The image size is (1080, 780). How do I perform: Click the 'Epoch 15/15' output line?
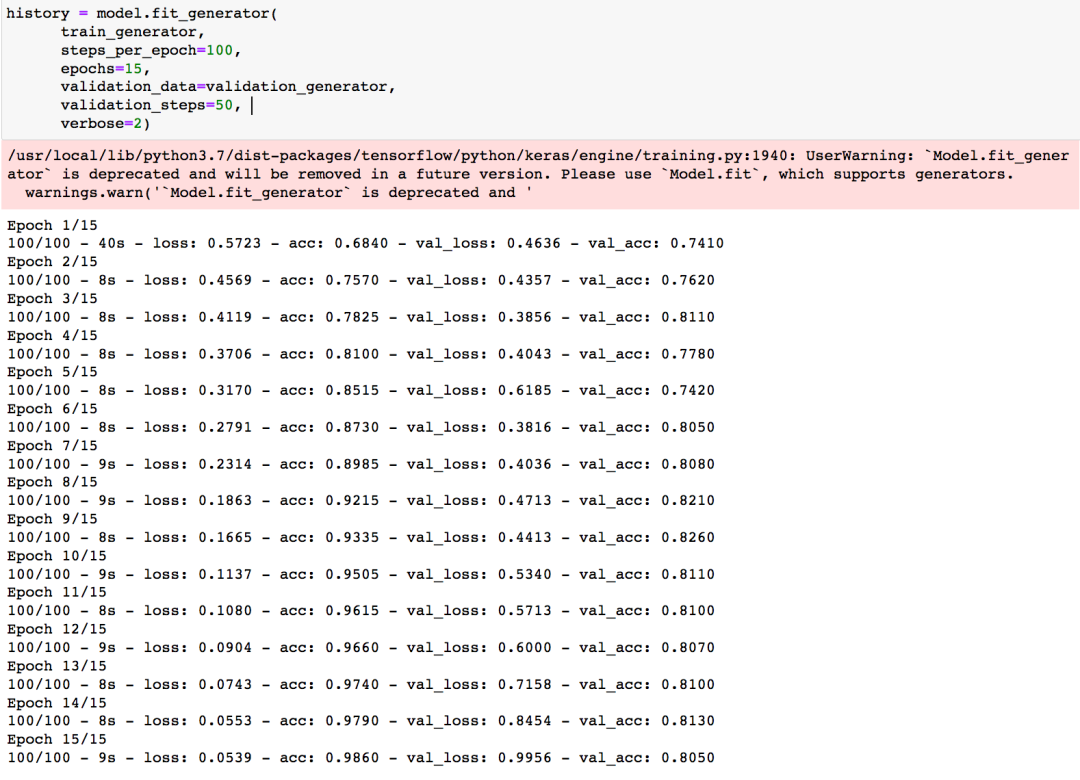[56, 739]
